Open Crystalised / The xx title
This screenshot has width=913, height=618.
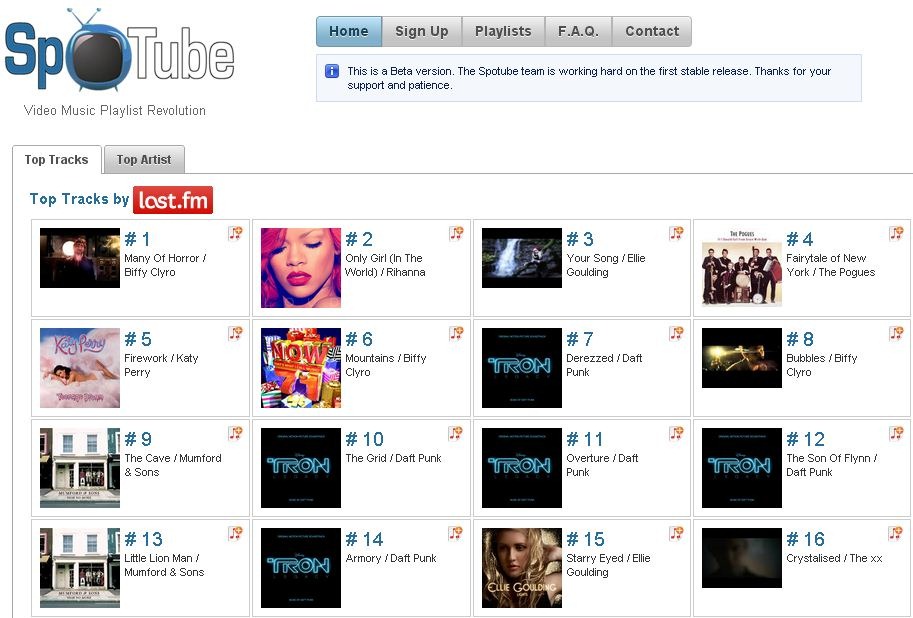pyautogui.click(x=834, y=559)
